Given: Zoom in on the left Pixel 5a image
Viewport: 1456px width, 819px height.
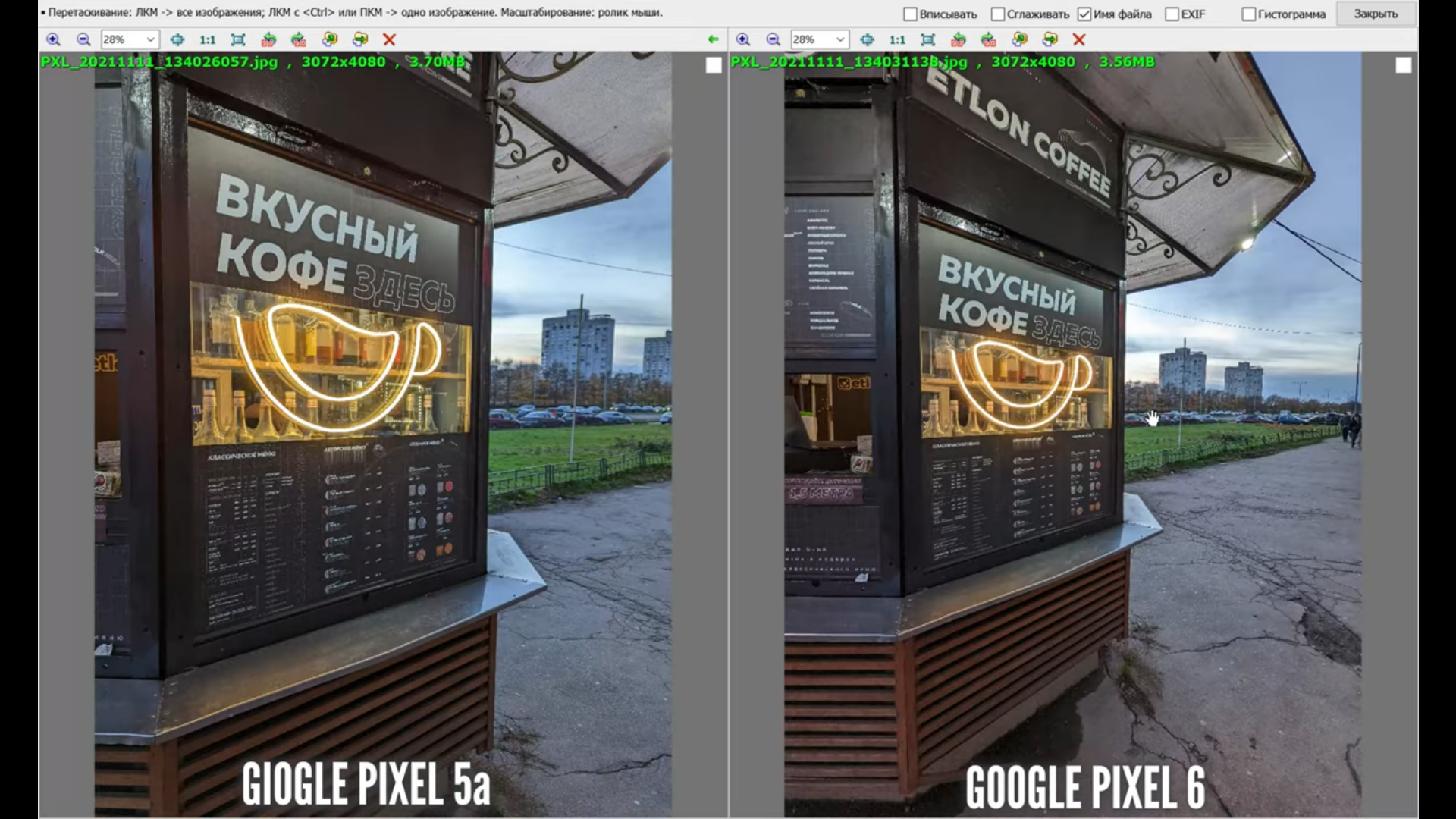Looking at the screenshot, I should coord(53,39).
